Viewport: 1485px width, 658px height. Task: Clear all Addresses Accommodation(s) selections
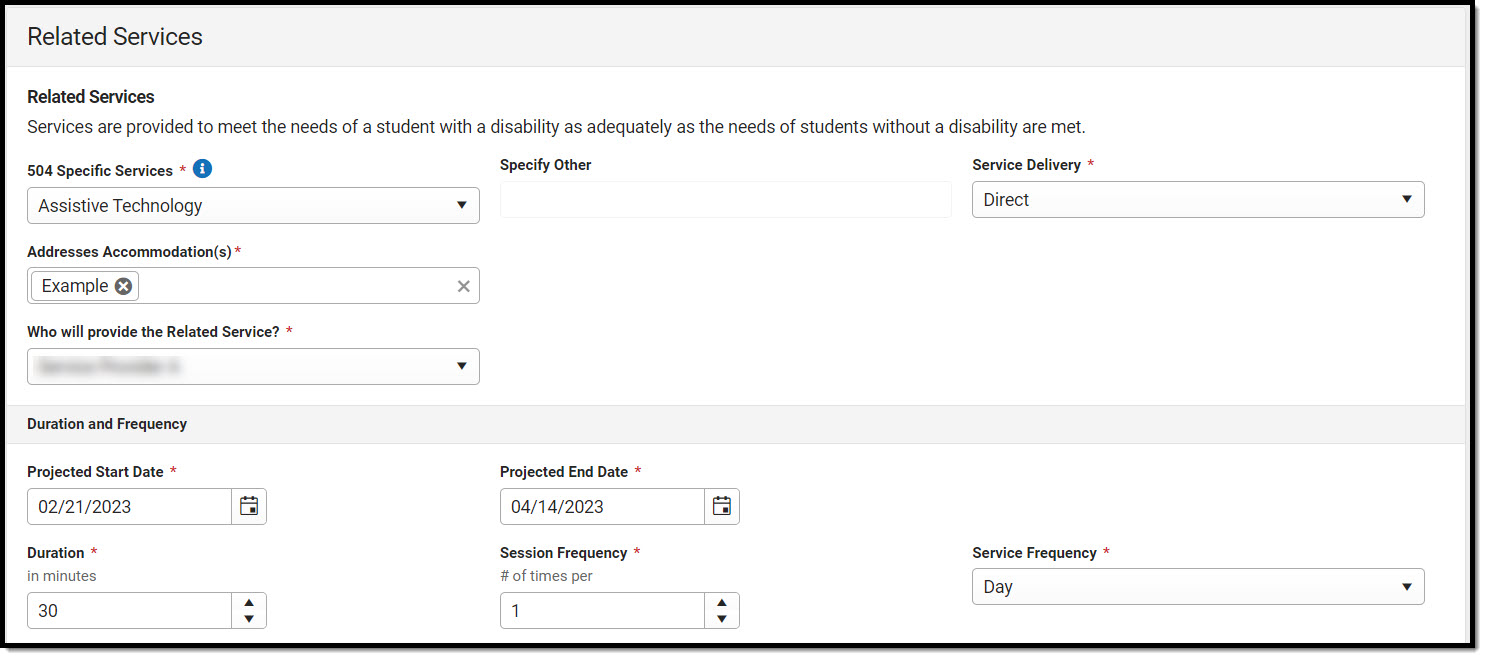pyautogui.click(x=463, y=286)
